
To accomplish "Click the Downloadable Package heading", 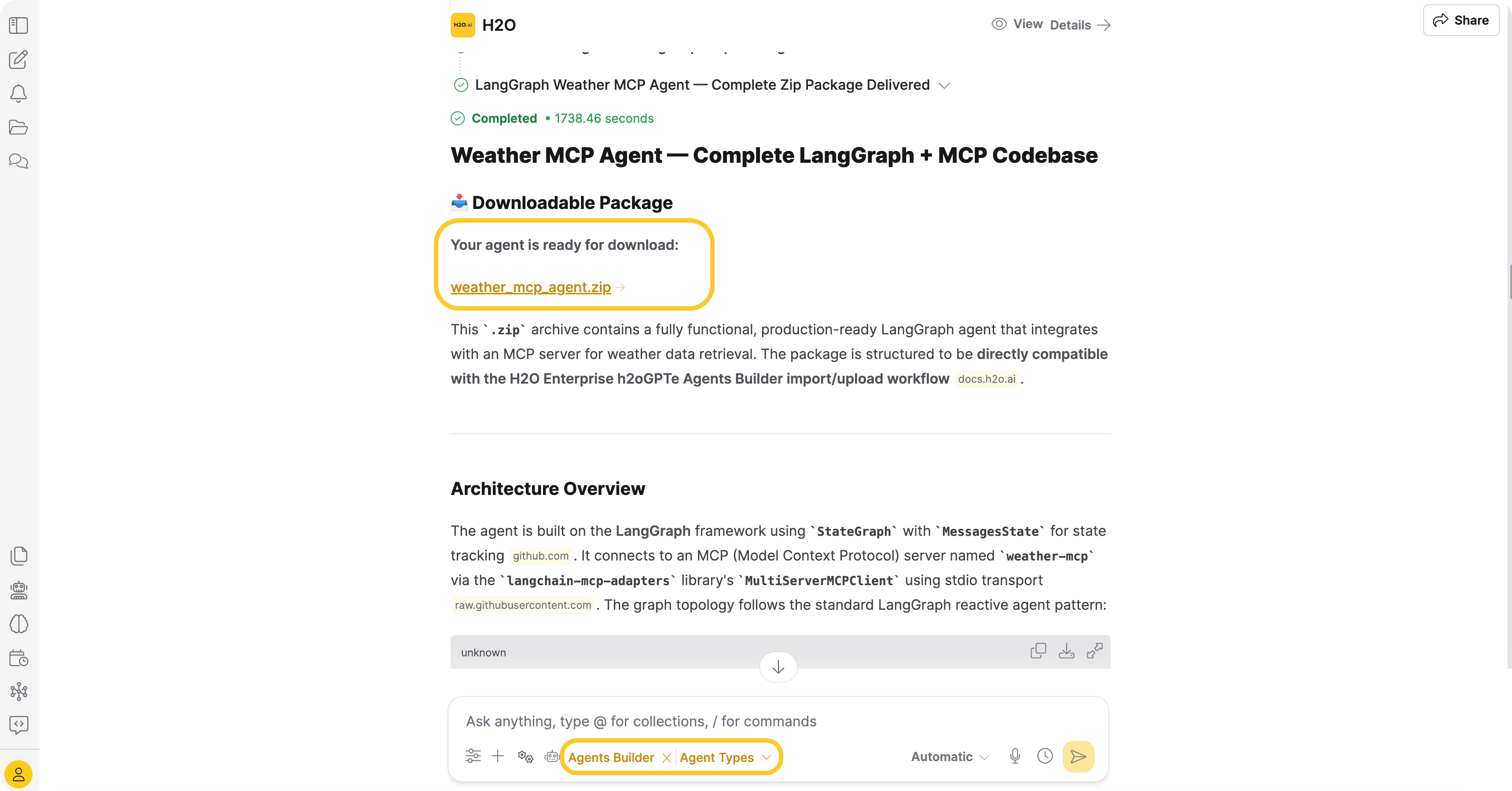I will pyautogui.click(x=573, y=202).
